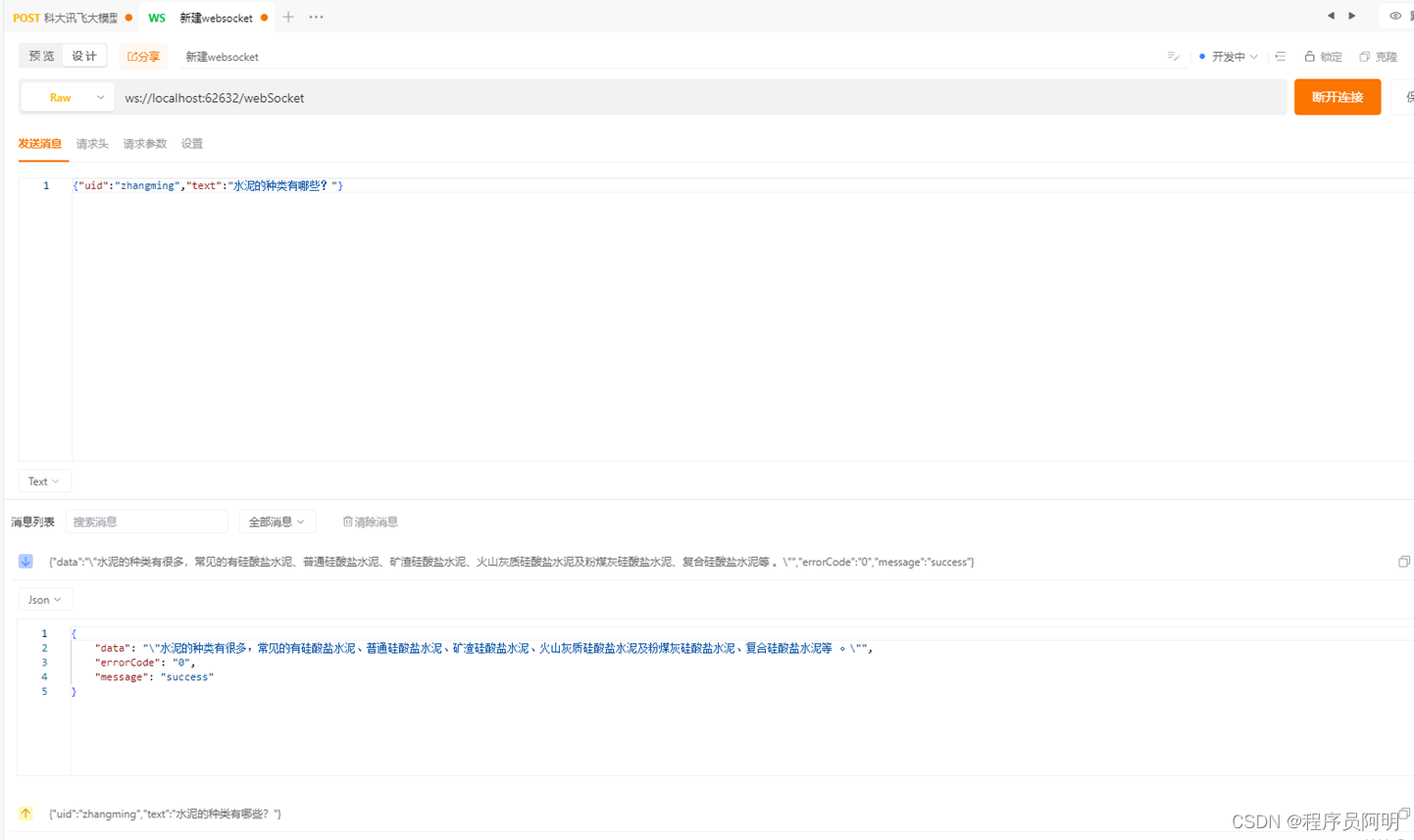The width and height of the screenshot is (1414, 840).
Task: Click the "message": "success" line
Action: (154, 676)
